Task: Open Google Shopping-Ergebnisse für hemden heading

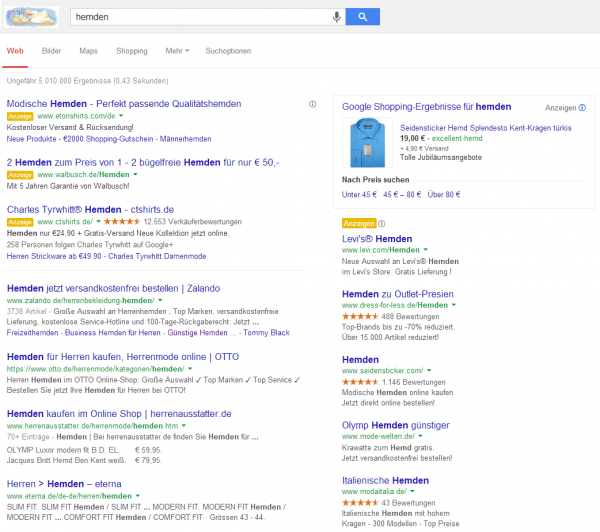Action: [426, 107]
